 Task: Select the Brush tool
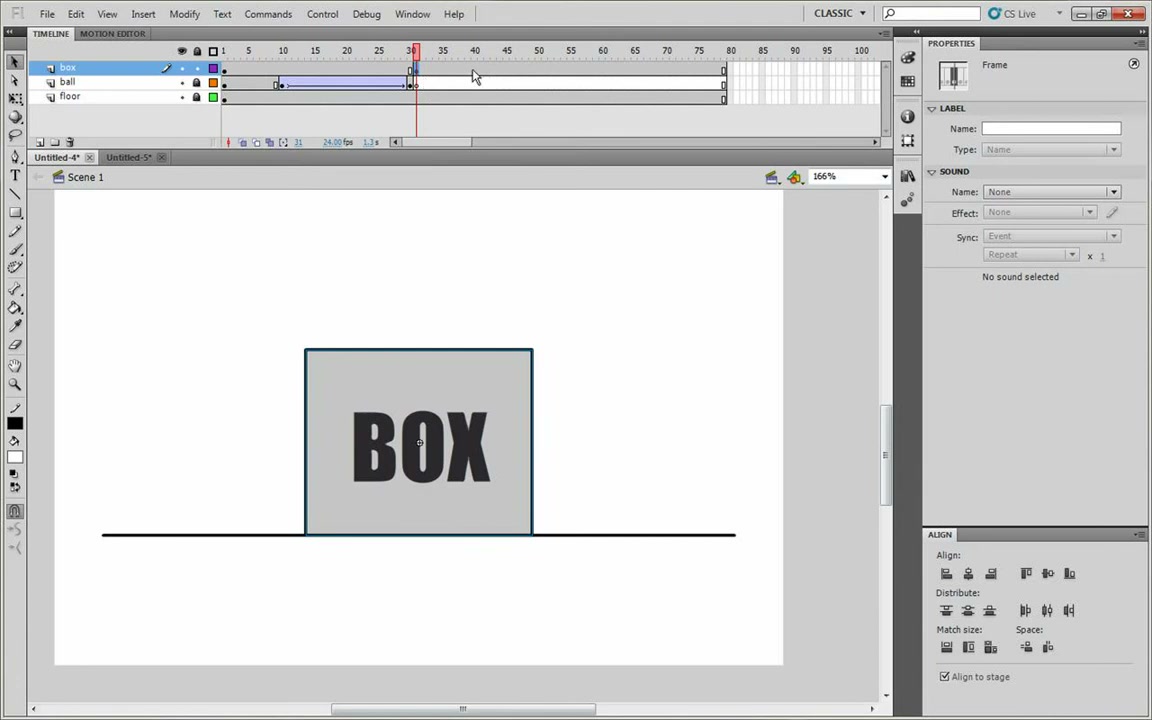point(15,249)
